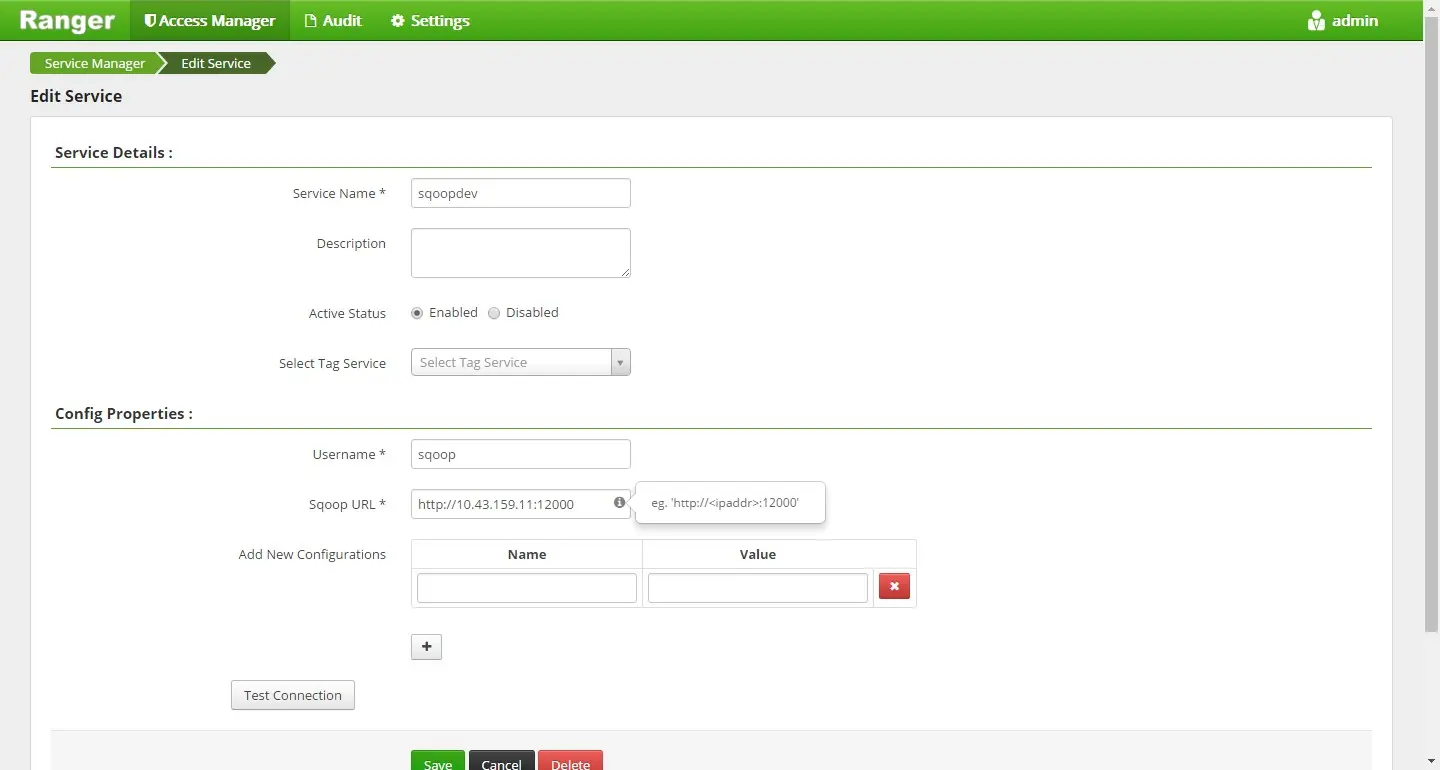Focus the configuration Value input
Screen dimensions: 1440x770
click(x=758, y=588)
